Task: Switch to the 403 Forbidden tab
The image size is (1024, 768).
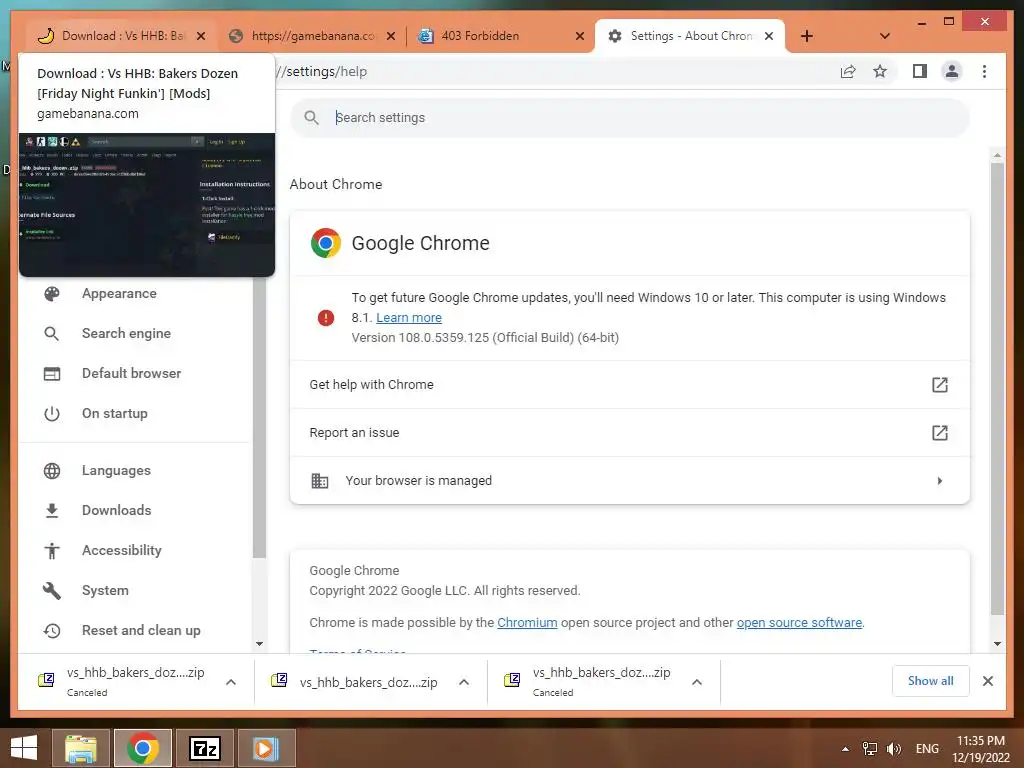Action: (500, 36)
